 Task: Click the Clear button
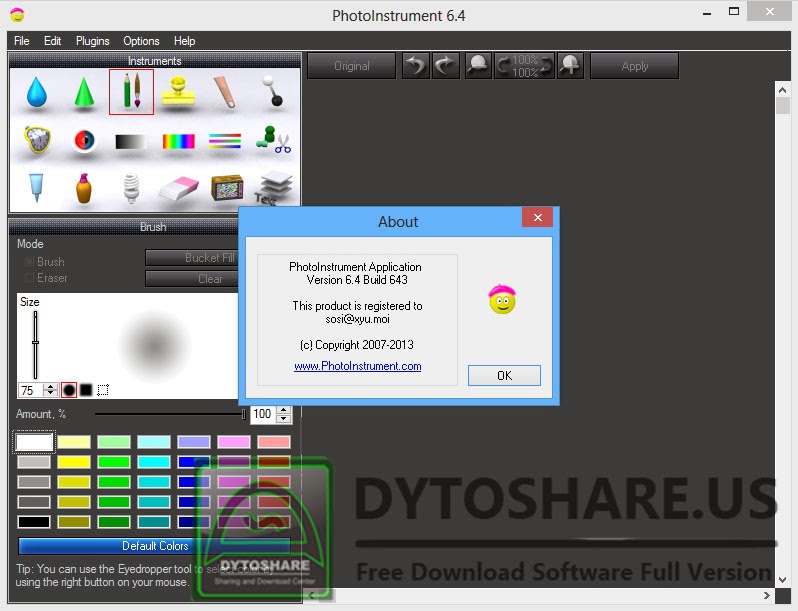(192, 279)
